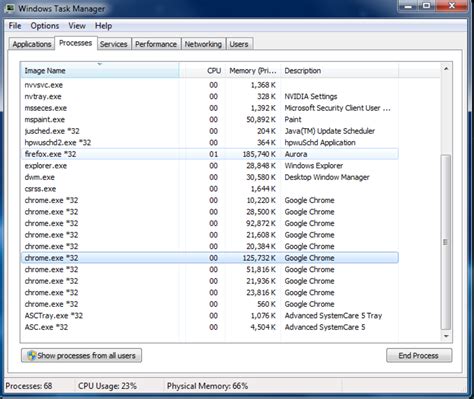Open the Performance tab
Image resolution: width=474 pixels, height=399 pixels.
coord(156,44)
